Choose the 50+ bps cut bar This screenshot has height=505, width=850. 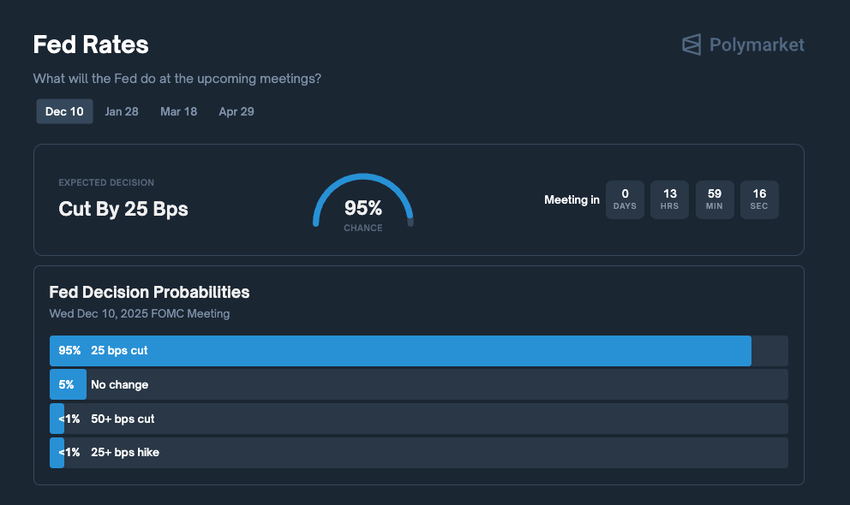click(x=418, y=419)
